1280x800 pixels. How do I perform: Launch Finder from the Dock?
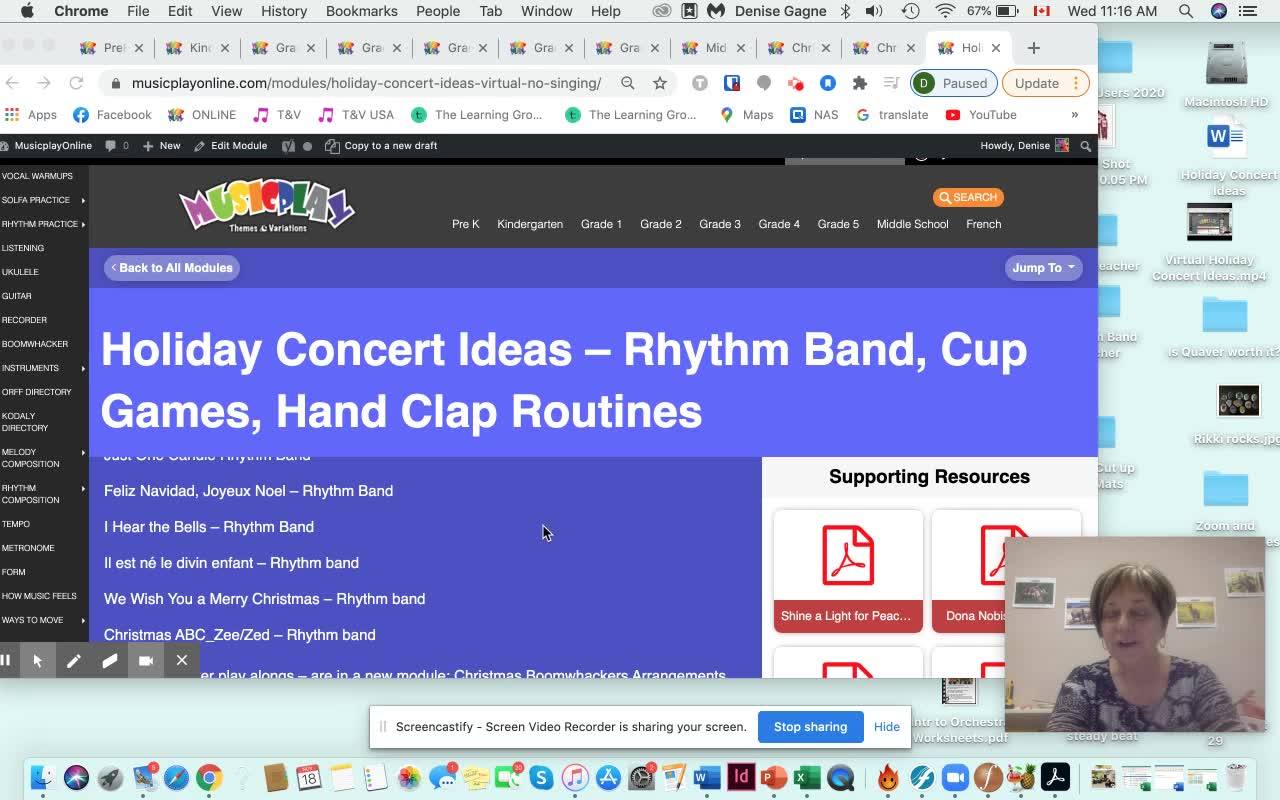click(x=43, y=777)
